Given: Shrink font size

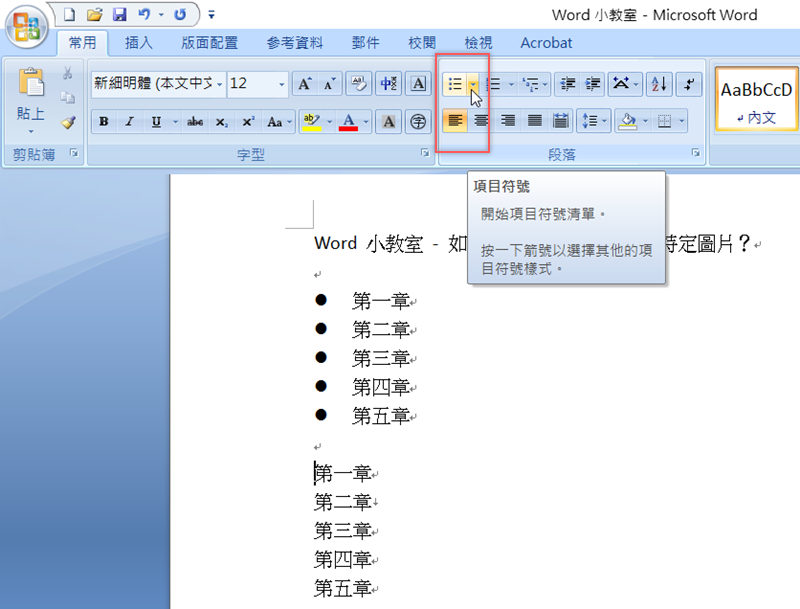Looking at the screenshot, I should point(330,84).
